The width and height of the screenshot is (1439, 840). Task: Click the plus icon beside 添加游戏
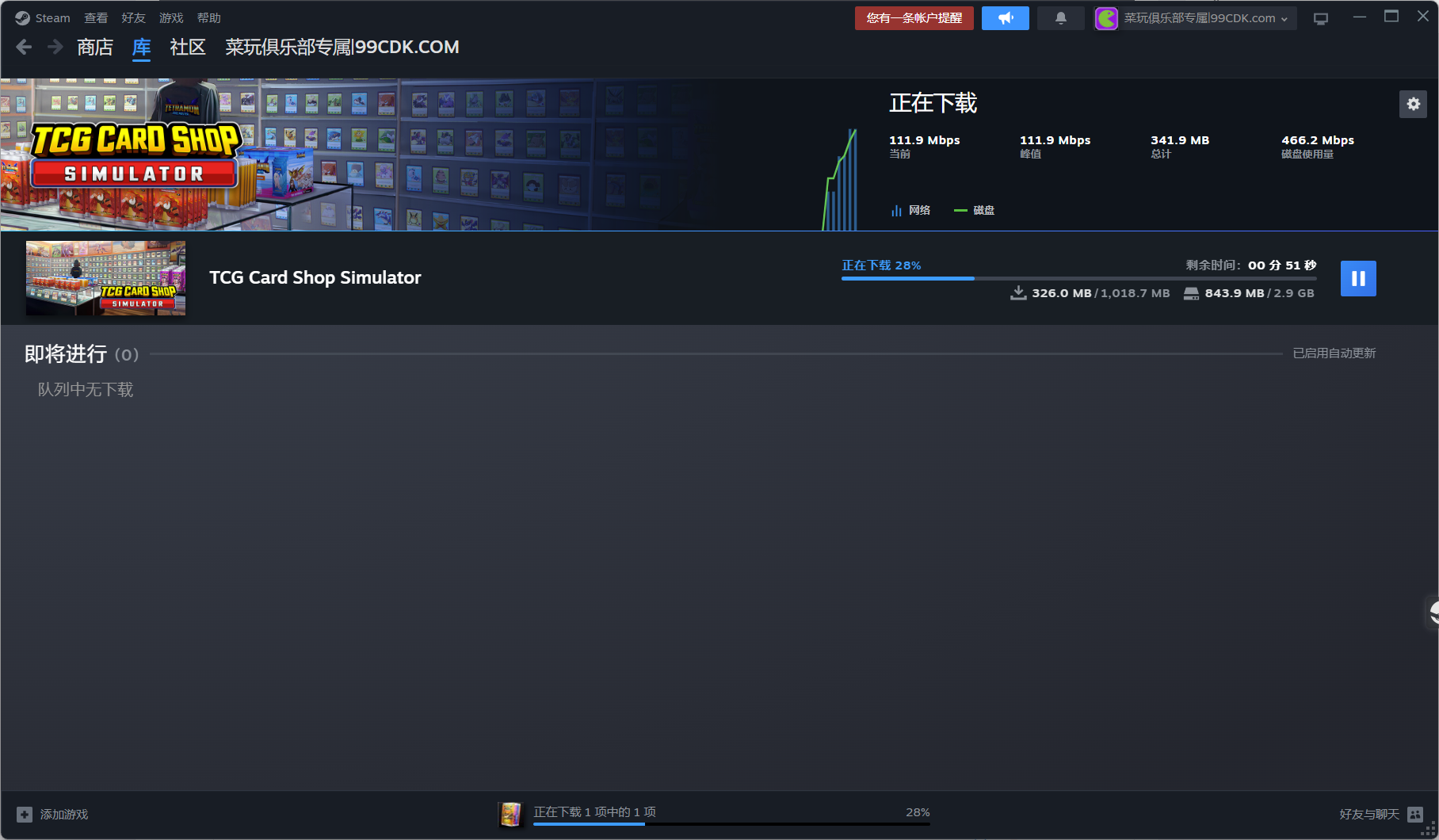click(x=25, y=815)
